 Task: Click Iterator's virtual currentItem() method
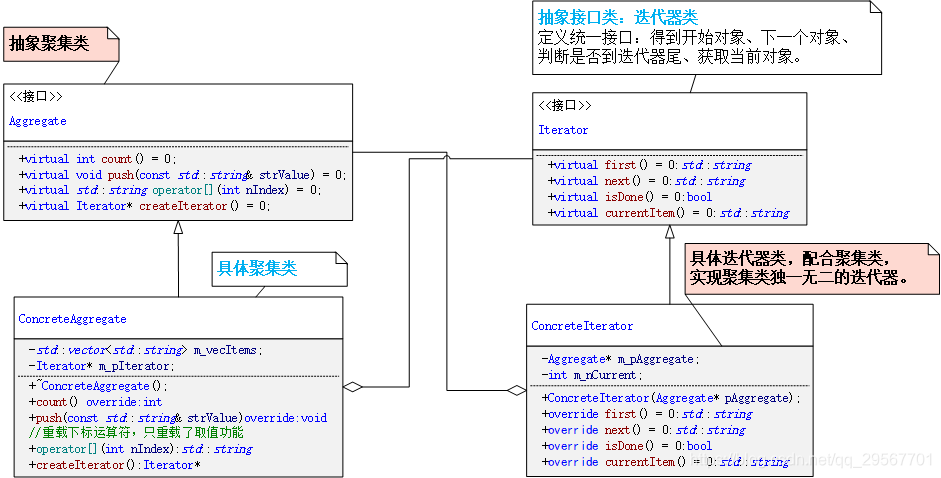click(x=669, y=213)
